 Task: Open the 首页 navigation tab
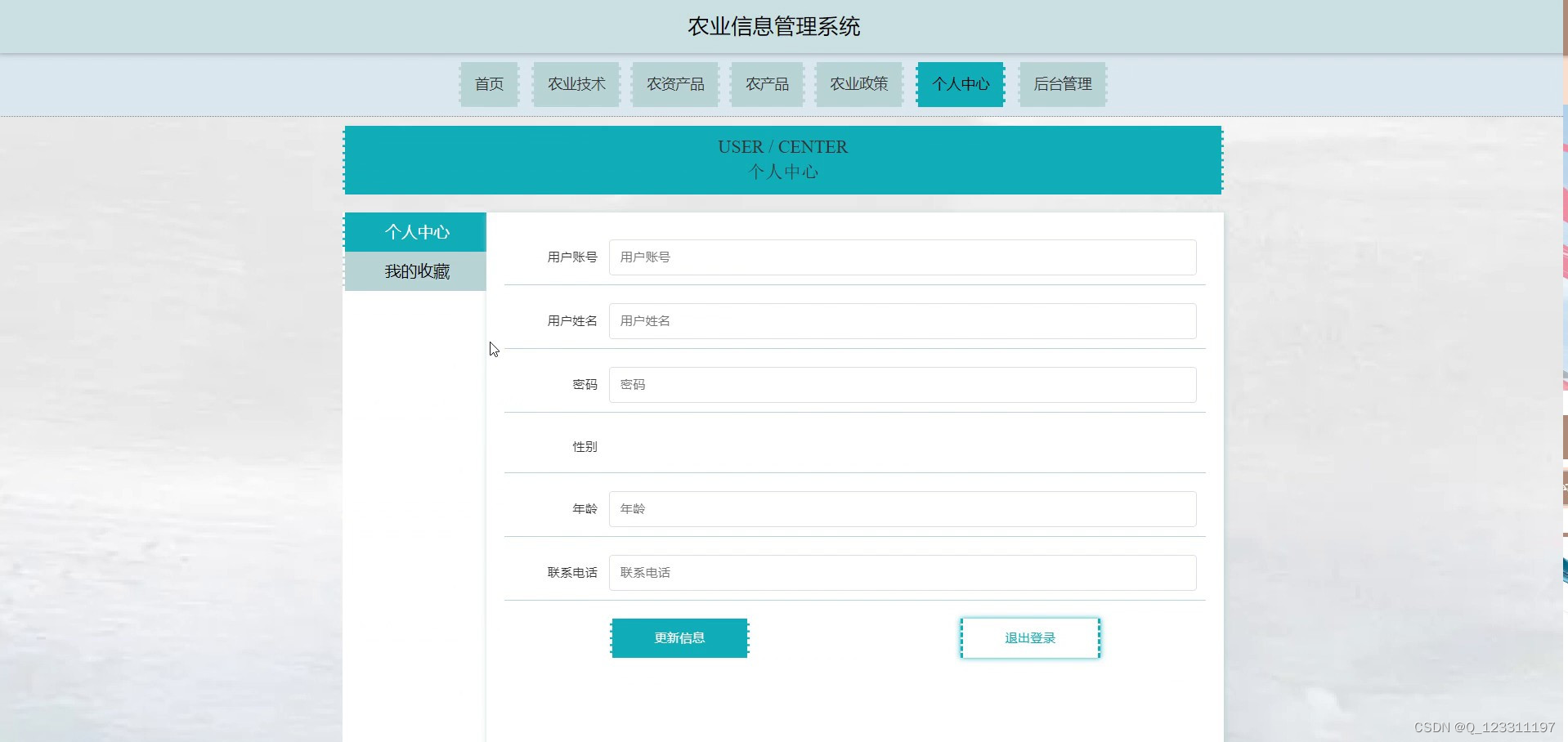[x=489, y=84]
